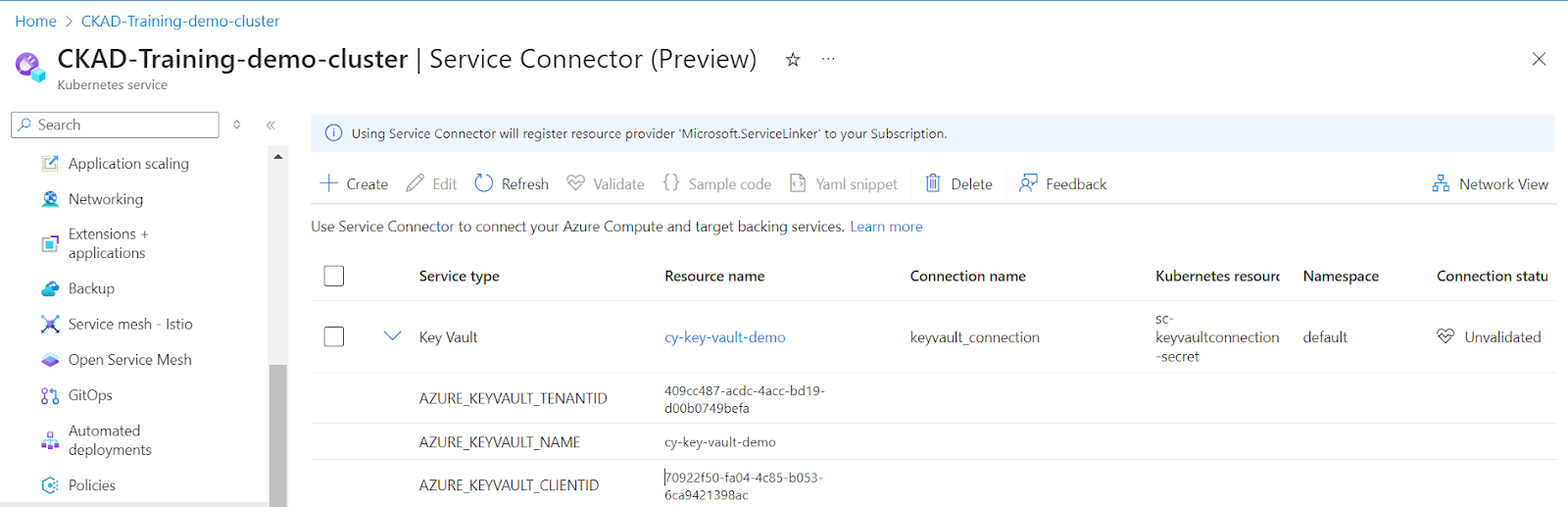
Task: Click the Yaml snippet file icon
Action: point(798,183)
